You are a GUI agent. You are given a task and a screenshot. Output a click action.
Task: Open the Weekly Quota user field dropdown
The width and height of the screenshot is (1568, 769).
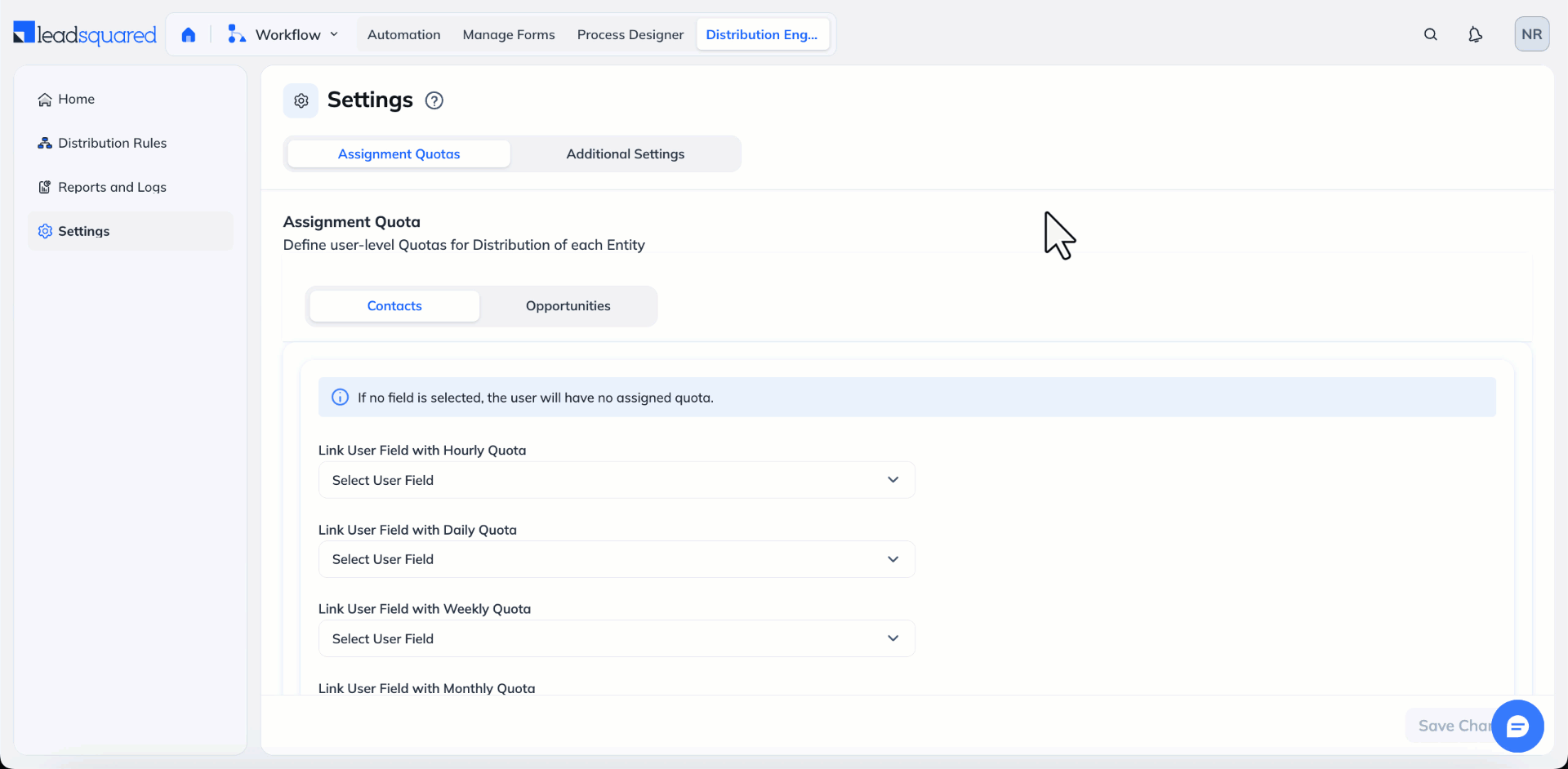617,638
